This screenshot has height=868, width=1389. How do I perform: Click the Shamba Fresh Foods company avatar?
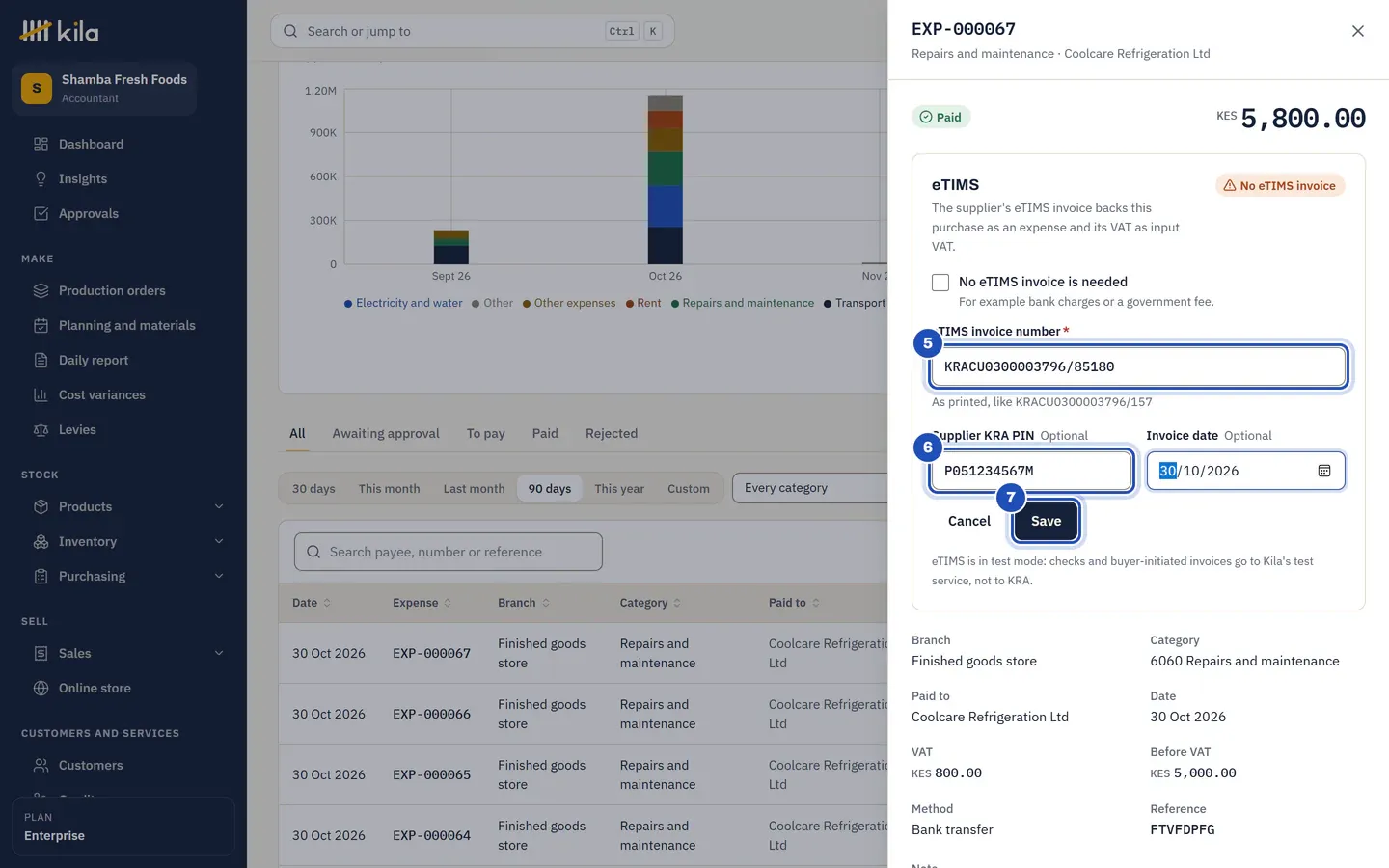(37, 88)
